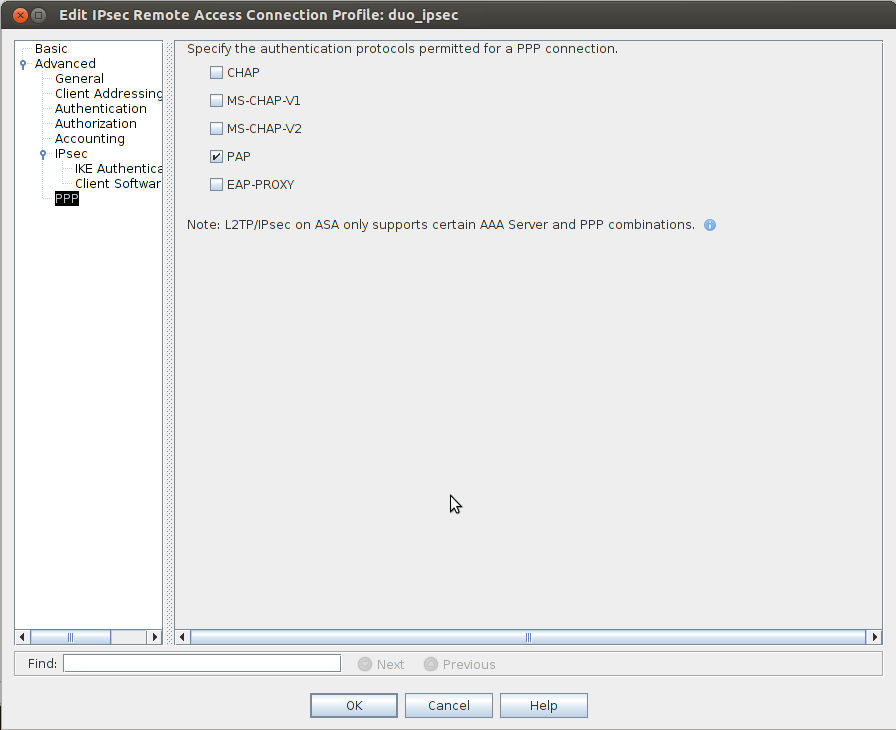Check the MS-CHAP-V2 checkbox
The image size is (896, 730).
(216, 128)
